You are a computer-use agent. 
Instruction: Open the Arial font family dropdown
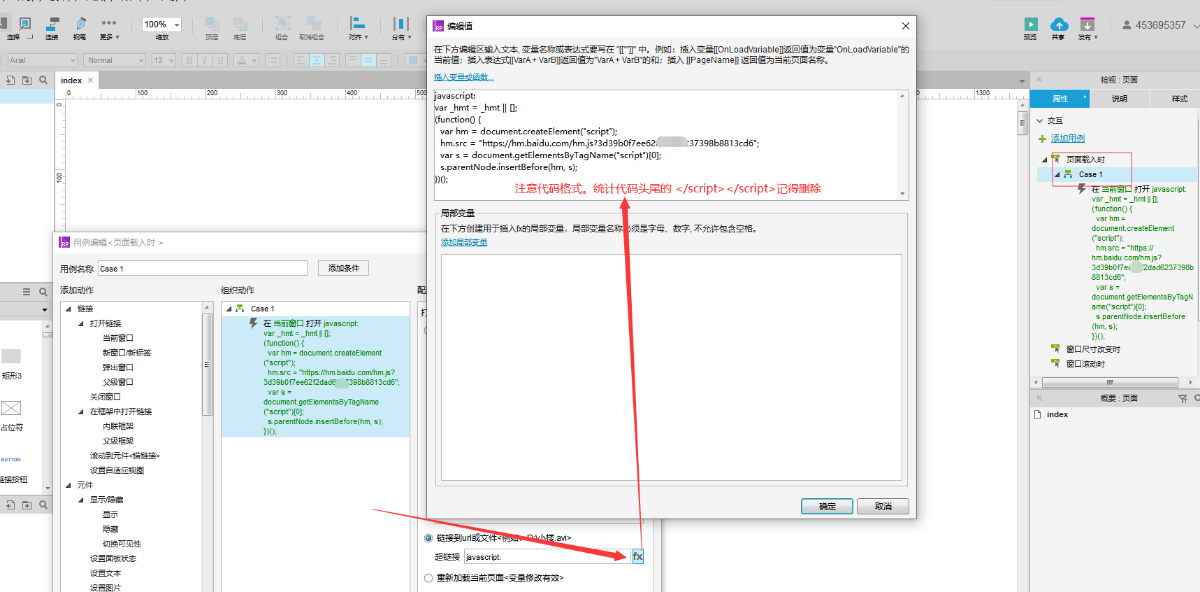point(43,60)
